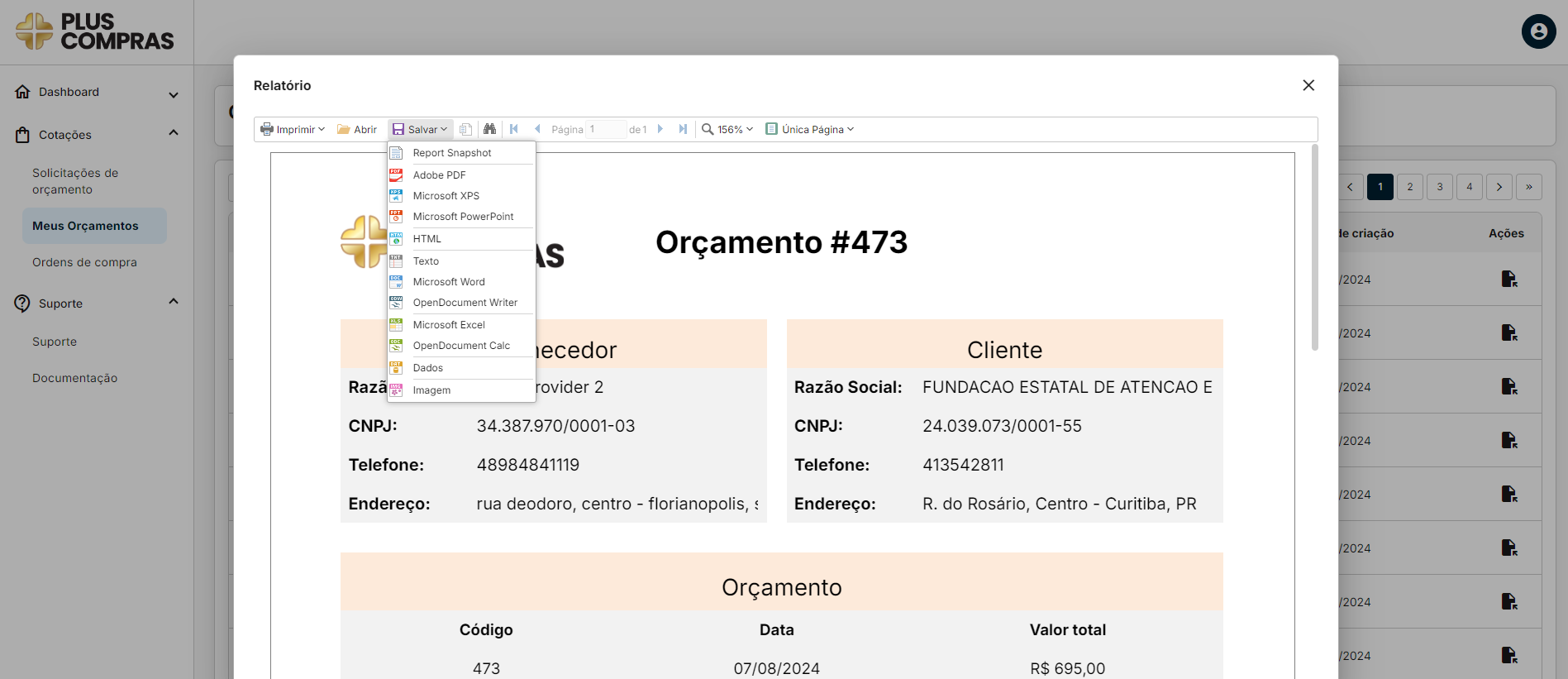Expand the Dashboard sidebar section
This screenshot has width=1568, height=679.
click(174, 94)
